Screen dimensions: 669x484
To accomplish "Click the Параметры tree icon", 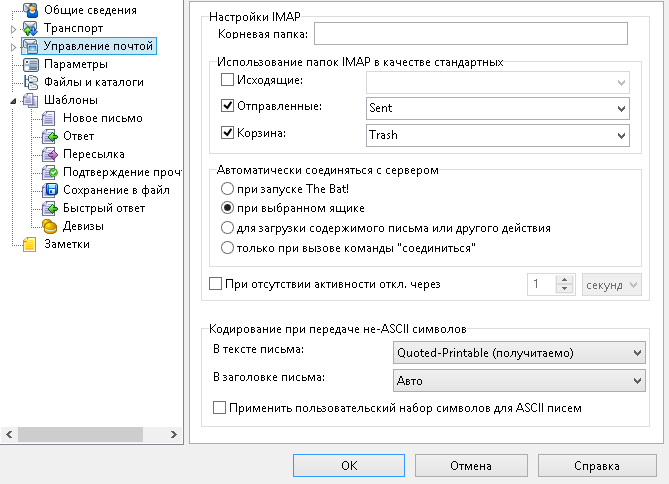I will [x=30, y=64].
